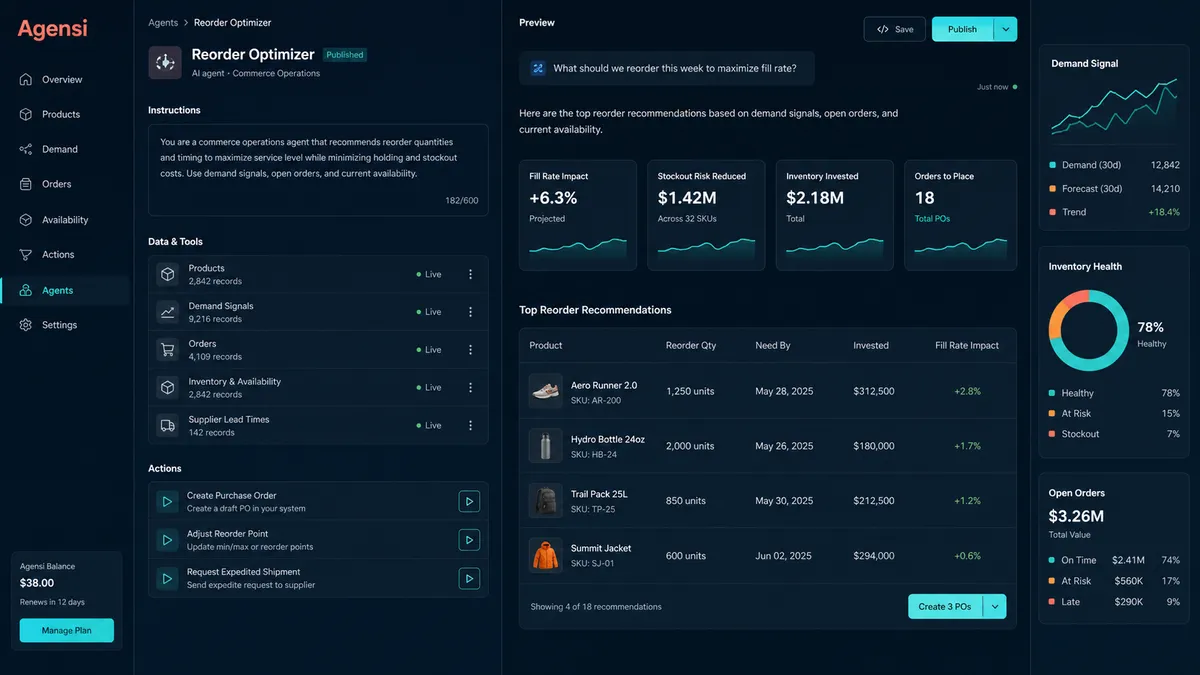Open options menu for Inventory & Availability
The height and width of the screenshot is (675, 1200).
(x=471, y=388)
